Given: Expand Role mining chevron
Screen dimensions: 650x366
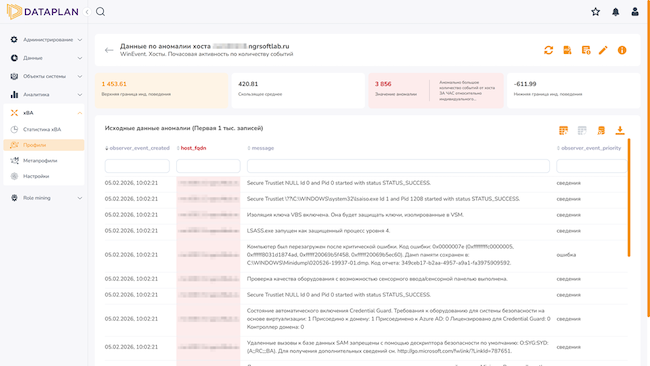Looking at the screenshot, I should (80, 198).
